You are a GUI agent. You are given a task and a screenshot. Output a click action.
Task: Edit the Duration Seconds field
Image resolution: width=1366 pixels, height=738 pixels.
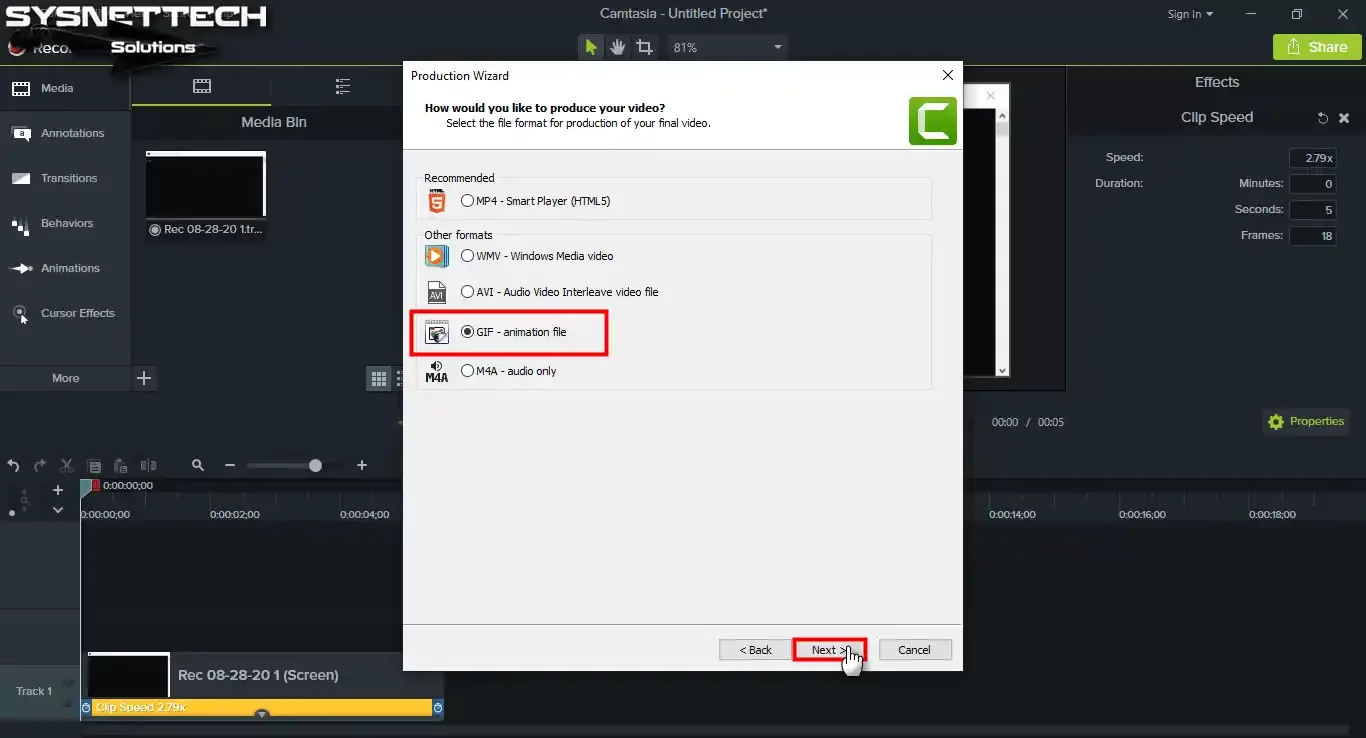(1312, 210)
